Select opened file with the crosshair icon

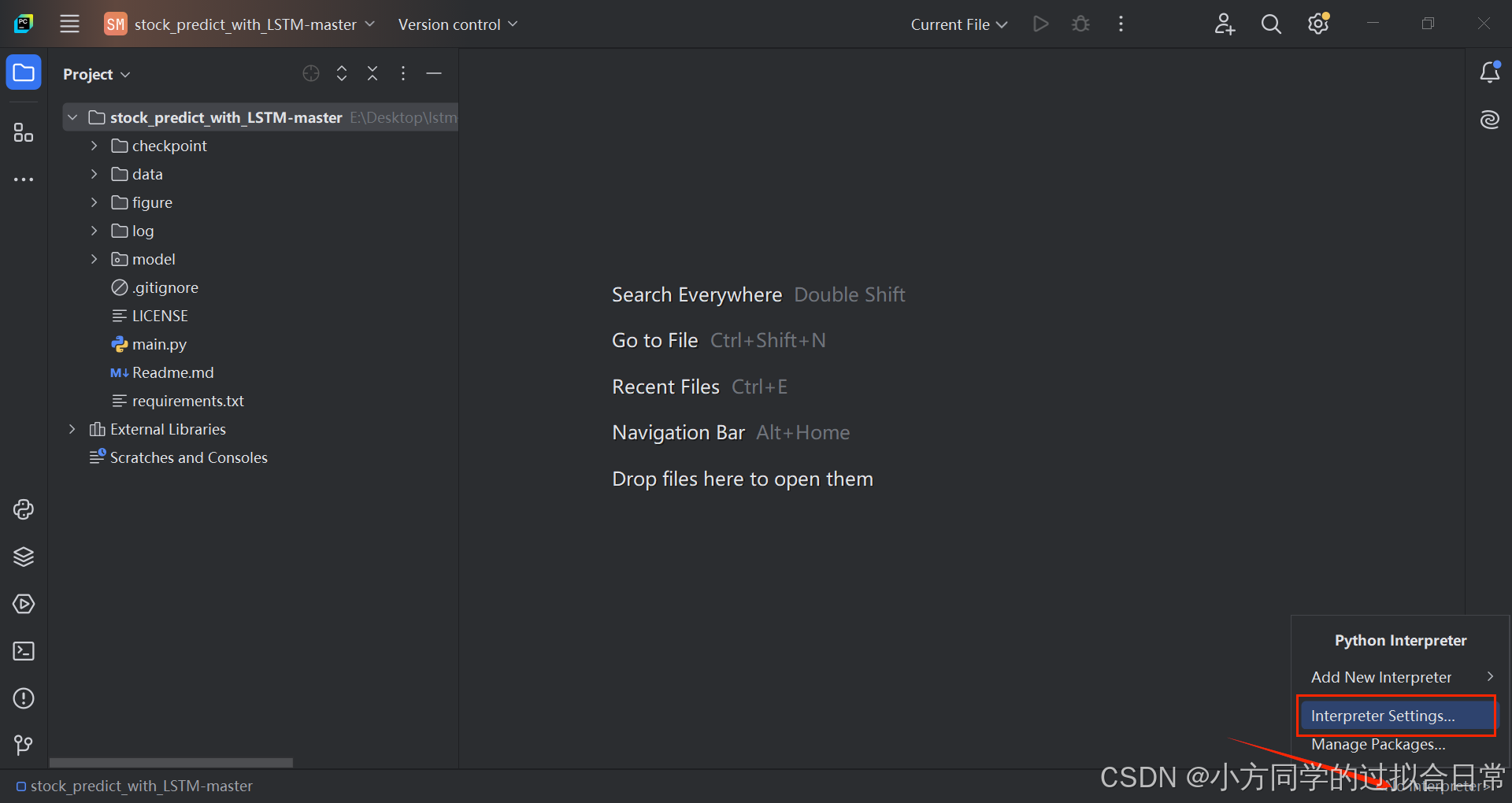point(310,73)
